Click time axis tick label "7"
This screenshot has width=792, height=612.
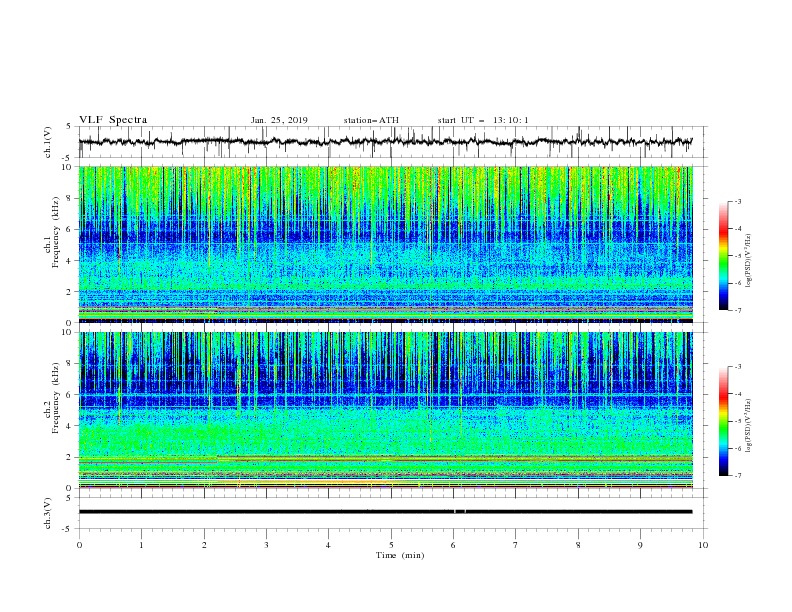tap(516, 545)
